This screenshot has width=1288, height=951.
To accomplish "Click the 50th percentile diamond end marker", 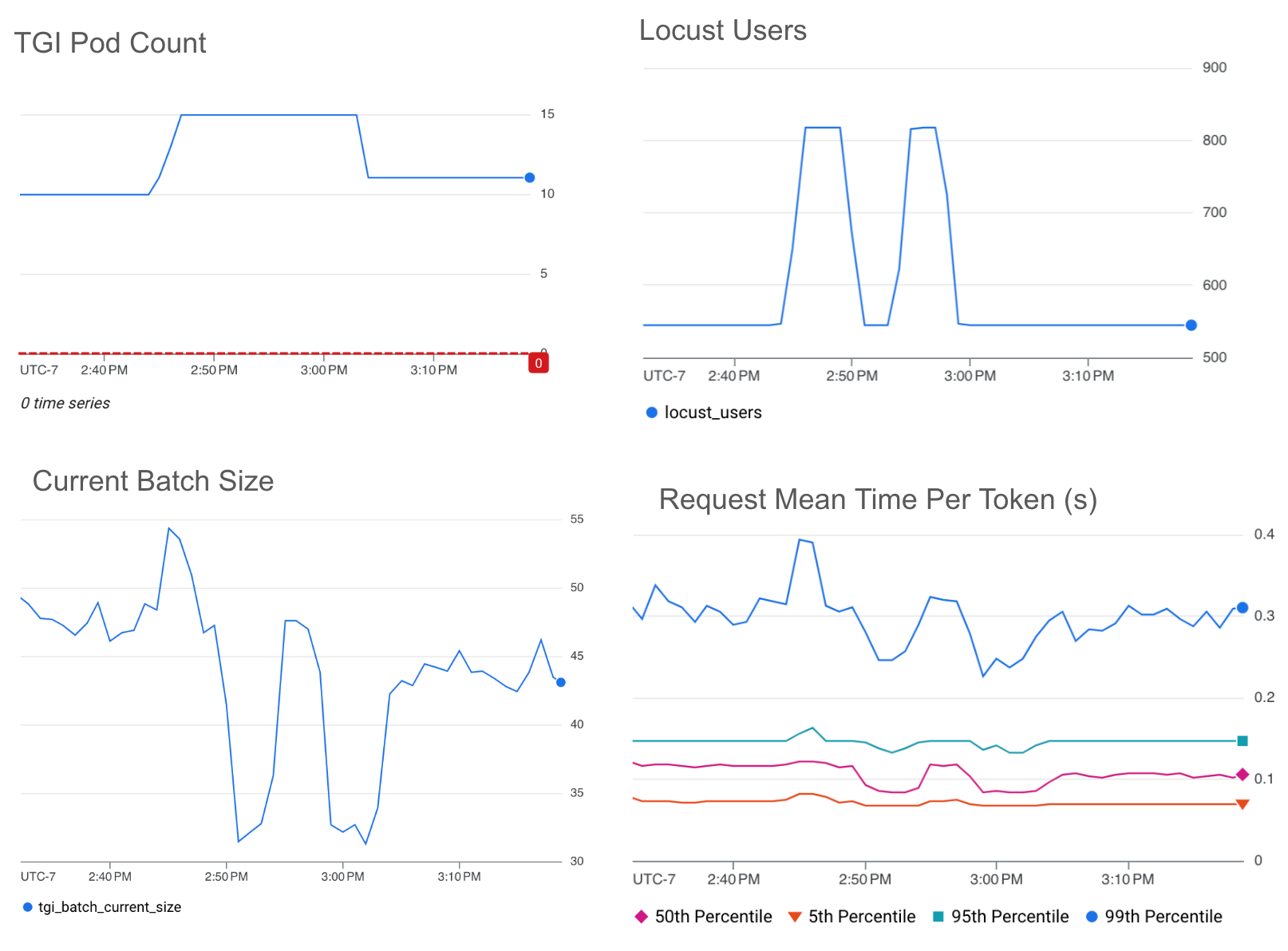I will pos(1243,775).
